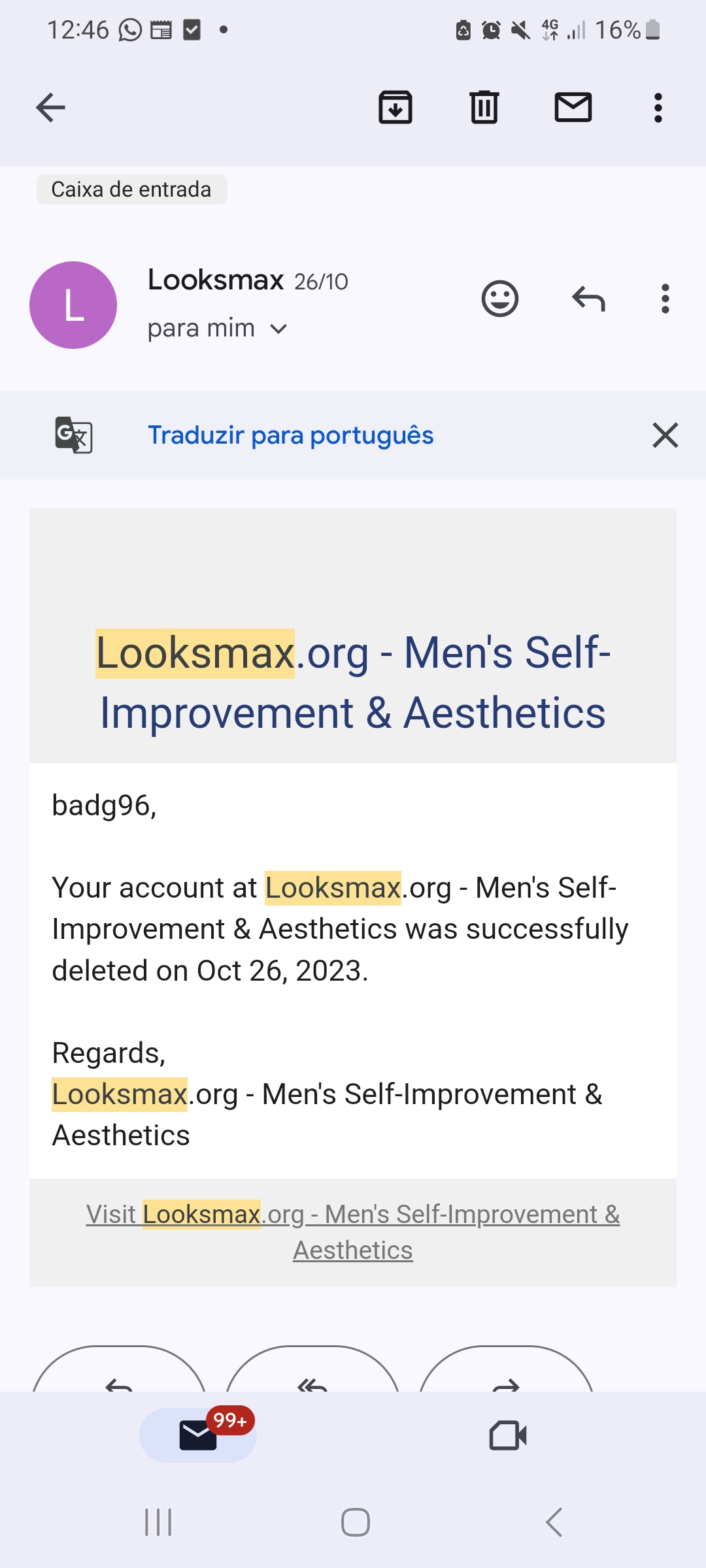Mark email as unread with envelope icon
Image resolution: width=706 pixels, height=1568 pixels.
point(573,108)
